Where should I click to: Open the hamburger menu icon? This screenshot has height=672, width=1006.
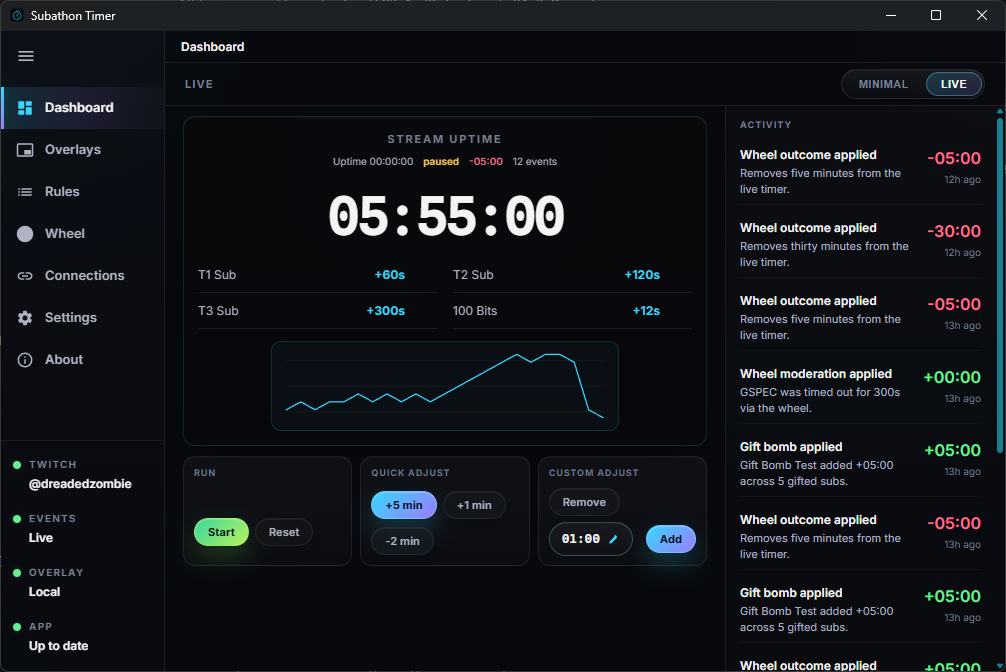coord(26,56)
